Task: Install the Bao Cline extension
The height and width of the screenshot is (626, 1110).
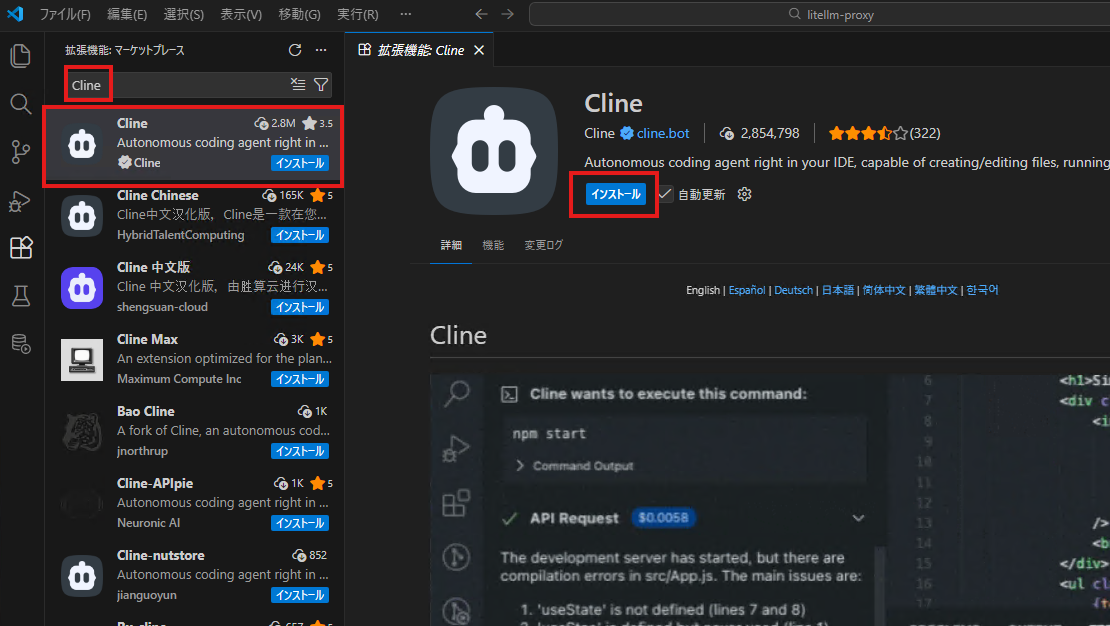Action: click(x=300, y=451)
